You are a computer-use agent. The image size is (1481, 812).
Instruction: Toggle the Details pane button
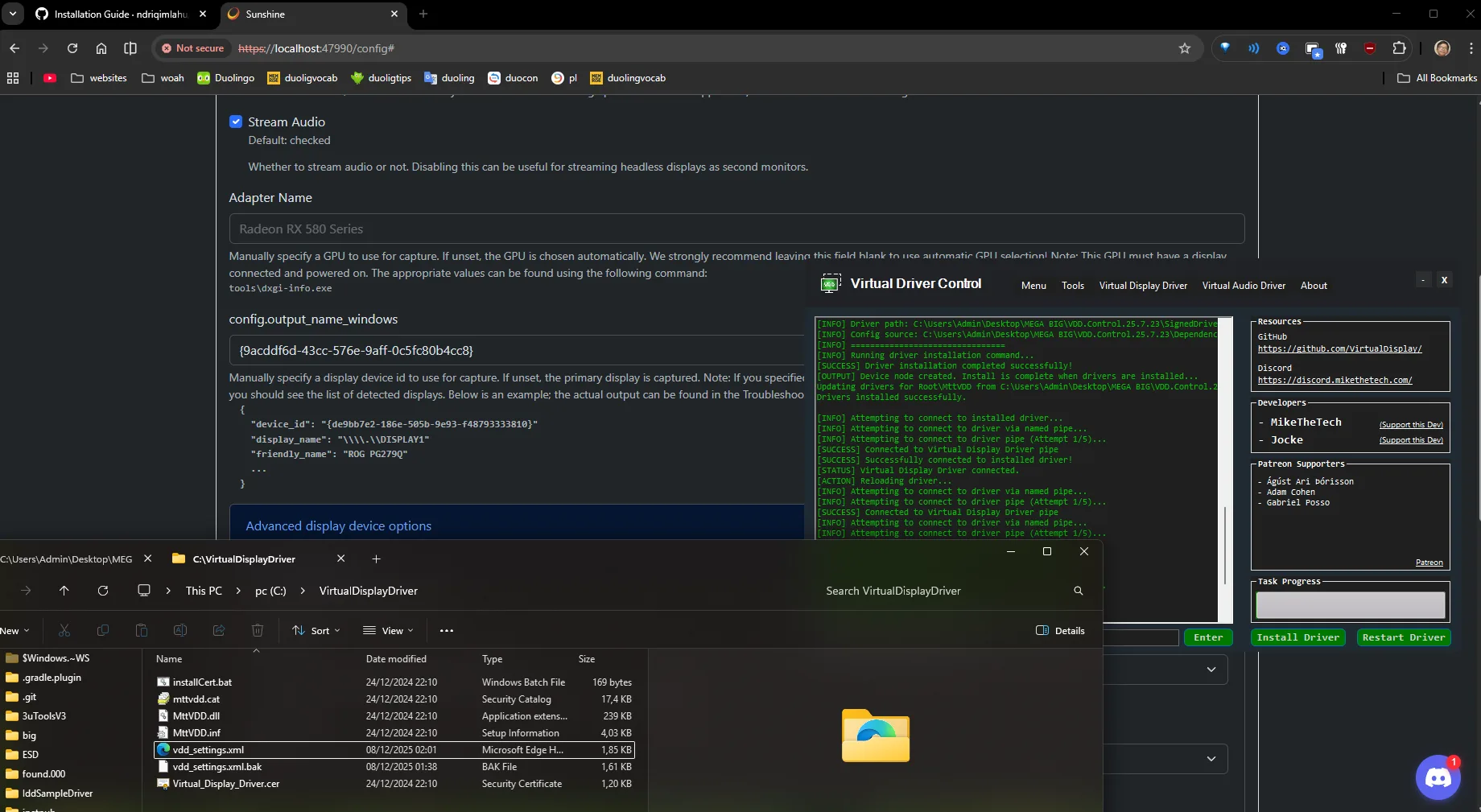(1060, 630)
